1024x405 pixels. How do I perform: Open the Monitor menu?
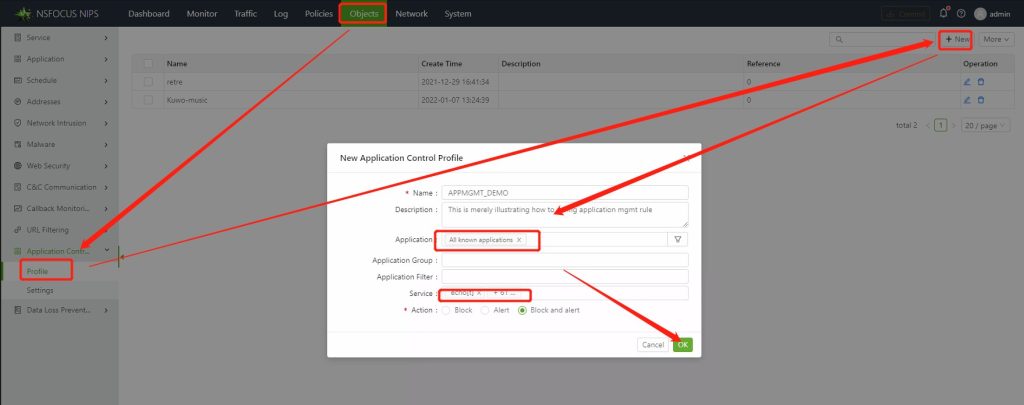(x=202, y=14)
